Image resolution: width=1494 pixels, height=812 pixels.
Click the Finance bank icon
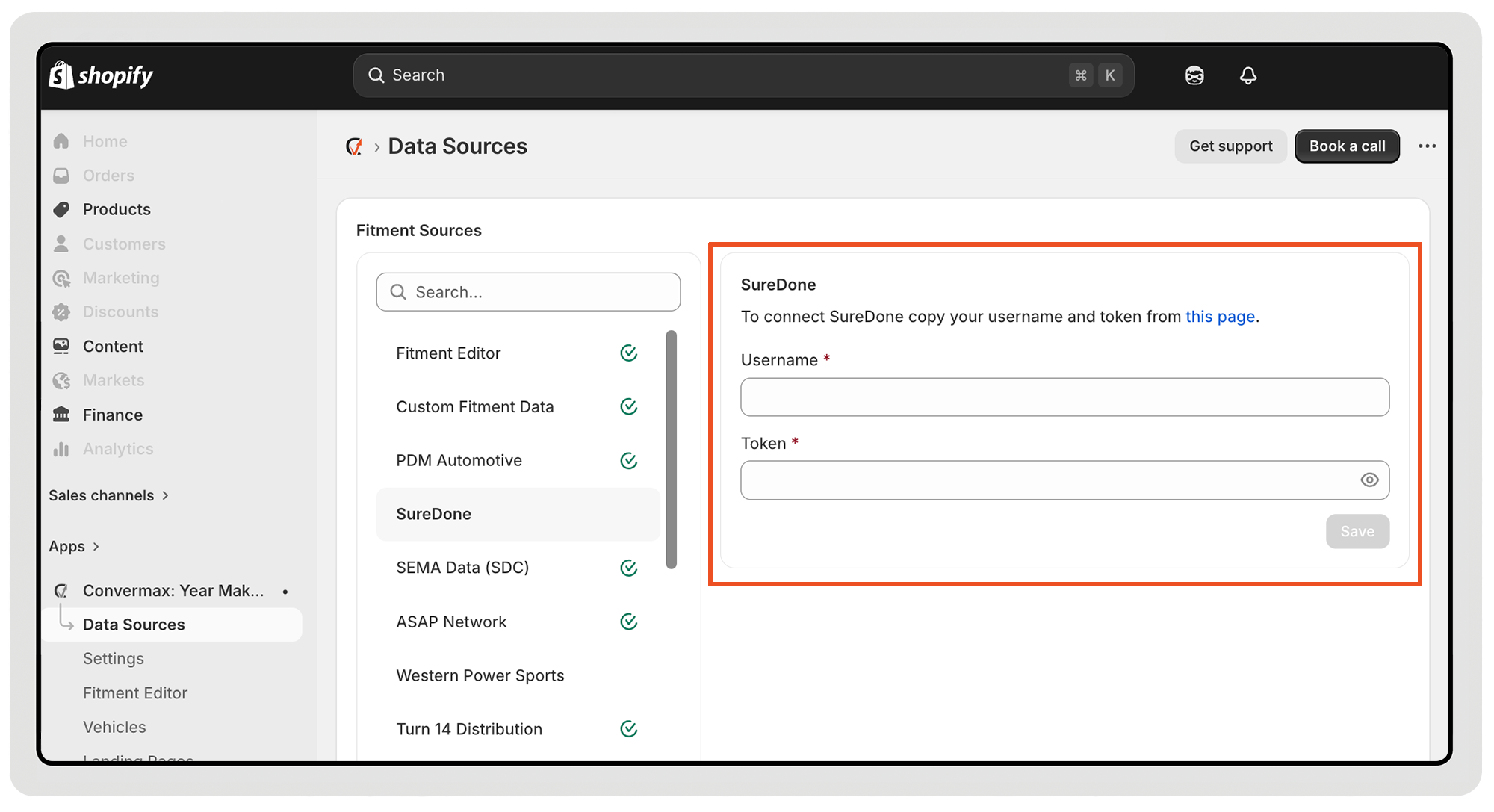click(61, 415)
